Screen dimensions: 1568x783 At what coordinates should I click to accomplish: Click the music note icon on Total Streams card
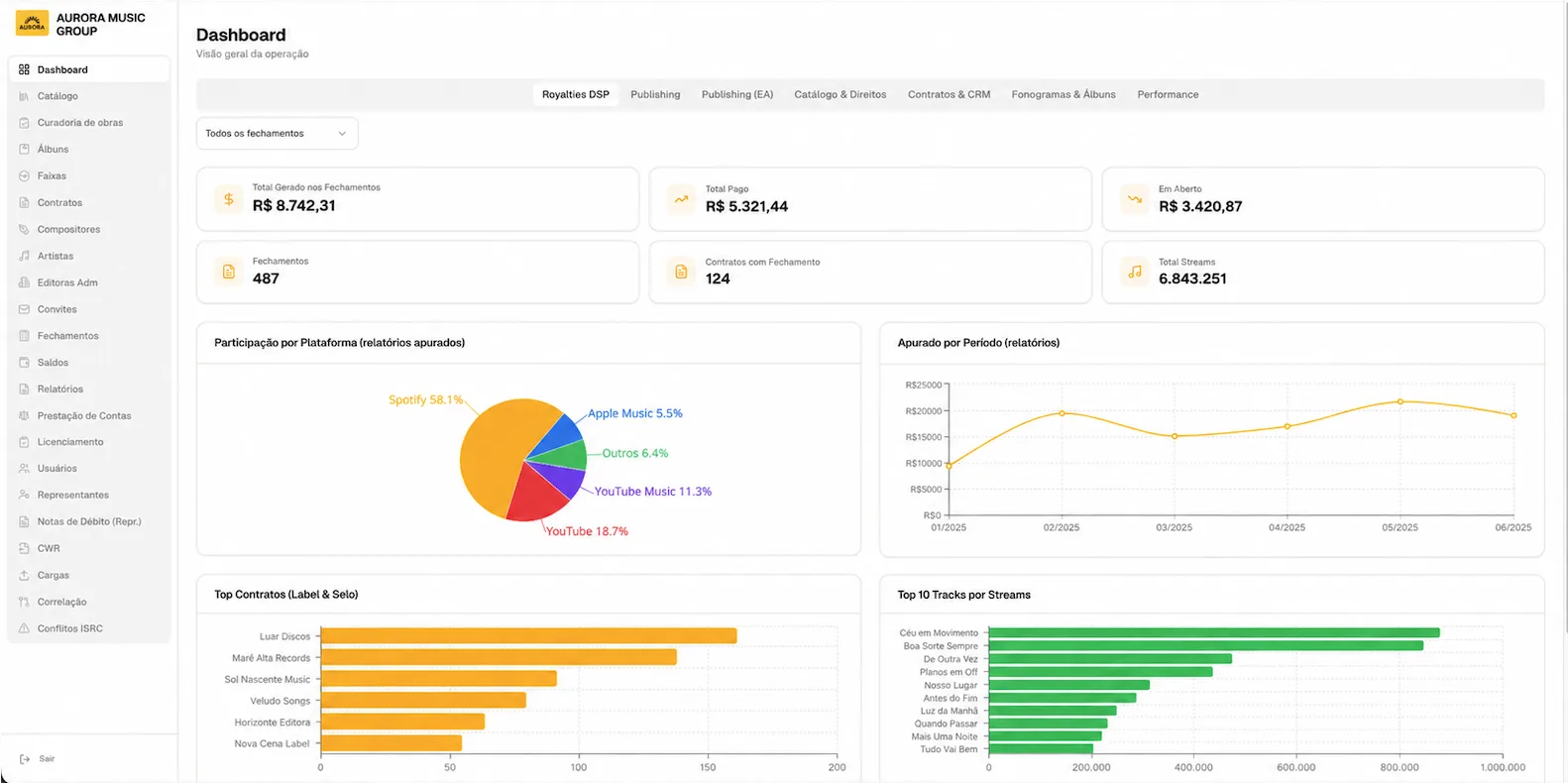1135,272
